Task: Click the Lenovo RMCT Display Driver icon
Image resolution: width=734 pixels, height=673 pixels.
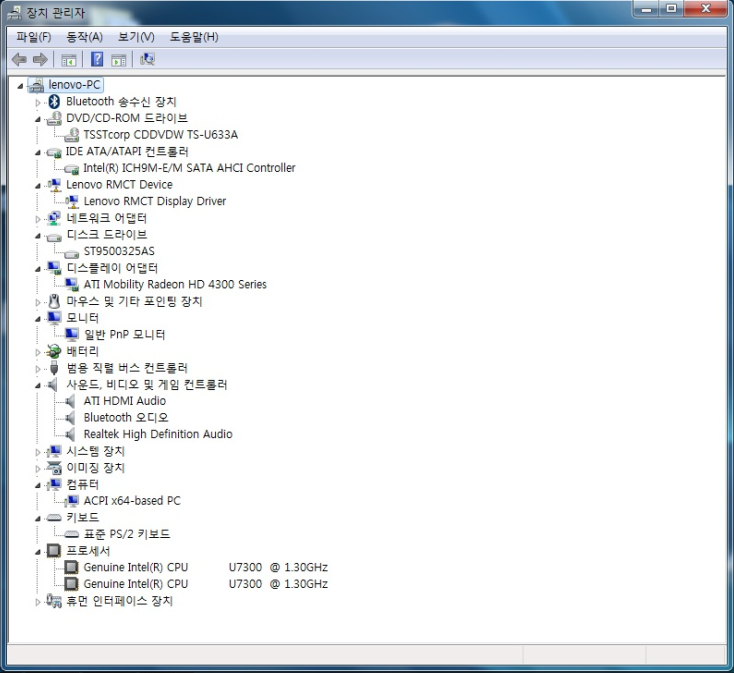Action: pyautogui.click(x=72, y=201)
